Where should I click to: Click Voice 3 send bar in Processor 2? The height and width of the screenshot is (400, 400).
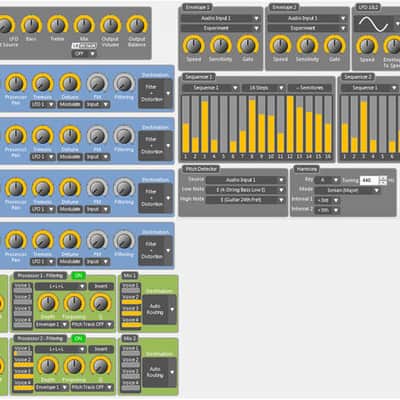coord(23,376)
